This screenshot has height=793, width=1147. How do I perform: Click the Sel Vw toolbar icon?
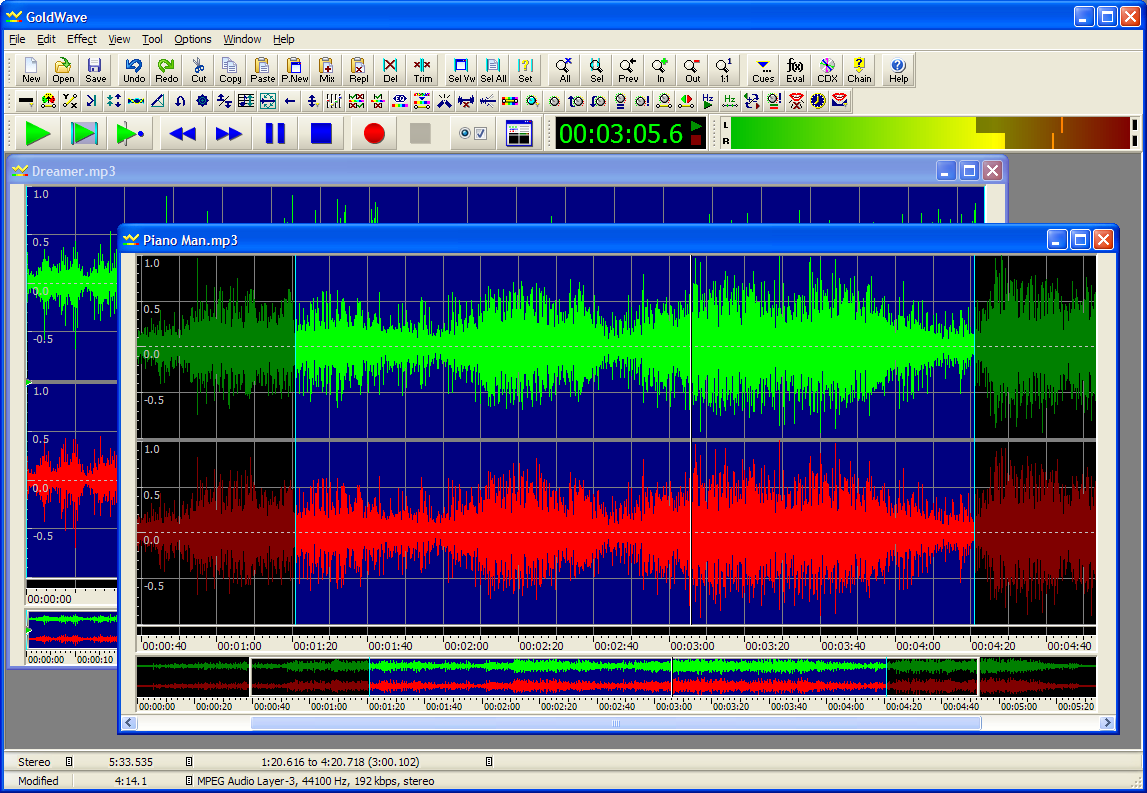click(461, 70)
